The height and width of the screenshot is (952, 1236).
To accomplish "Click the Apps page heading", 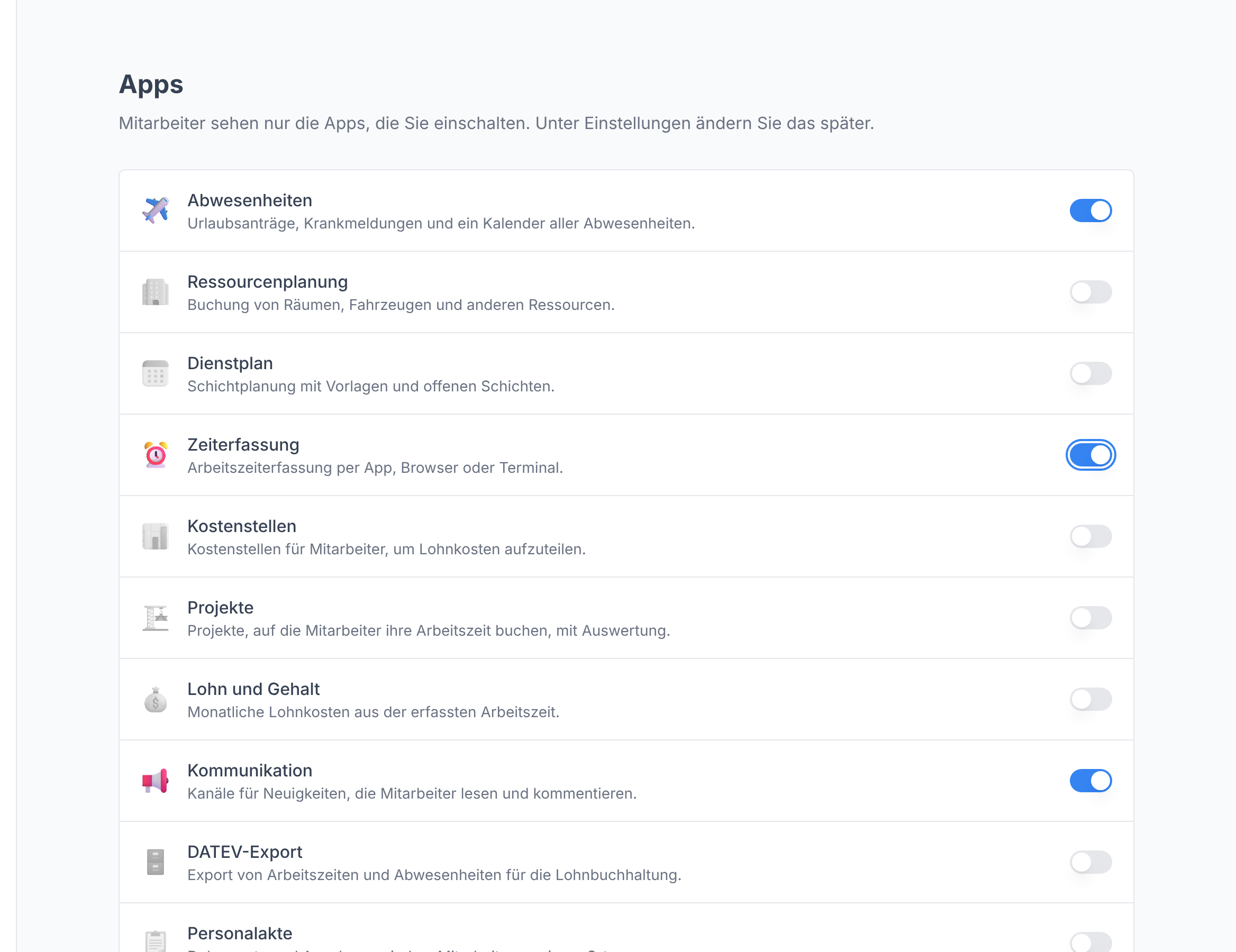I will pyautogui.click(x=151, y=85).
